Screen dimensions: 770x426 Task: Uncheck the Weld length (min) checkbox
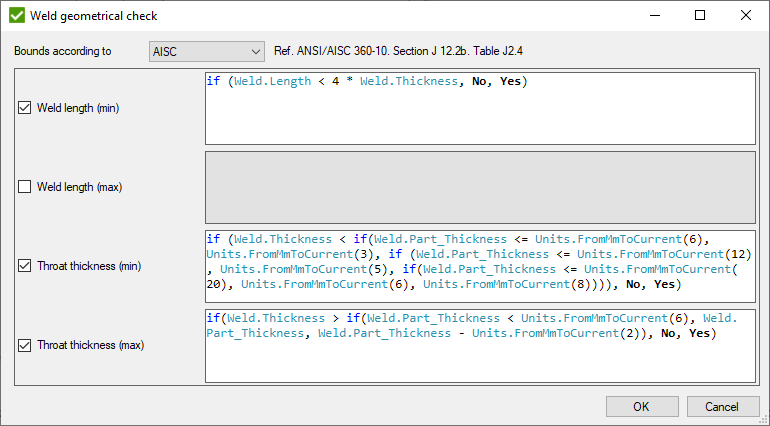click(25, 108)
